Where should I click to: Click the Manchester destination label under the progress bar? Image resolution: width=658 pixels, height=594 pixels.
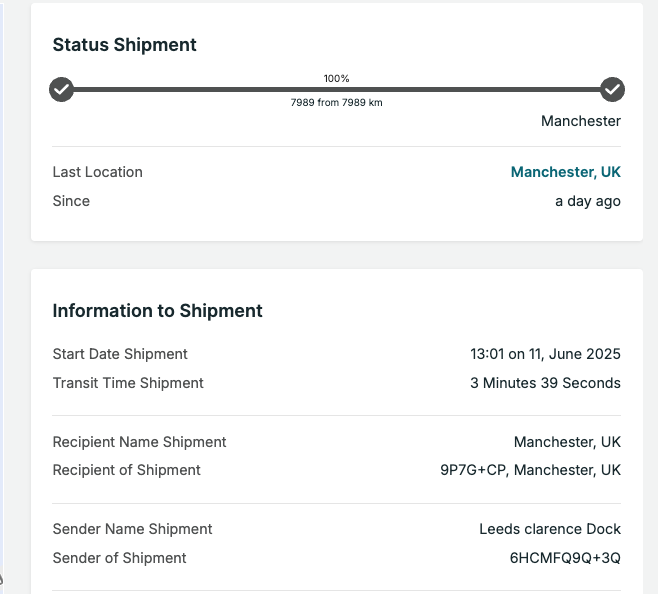[581, 121]
